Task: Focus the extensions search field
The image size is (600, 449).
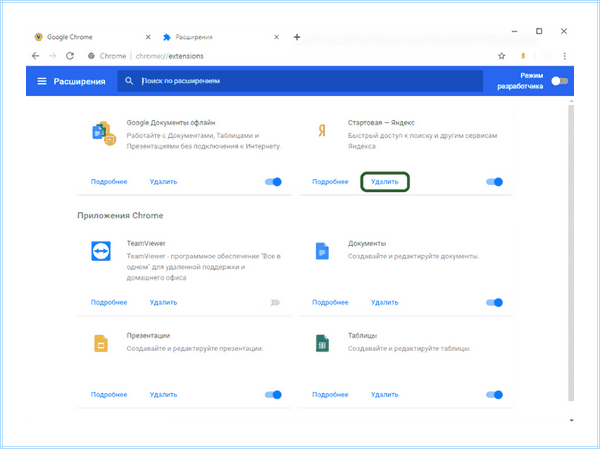Action: [x=300, y=81]
